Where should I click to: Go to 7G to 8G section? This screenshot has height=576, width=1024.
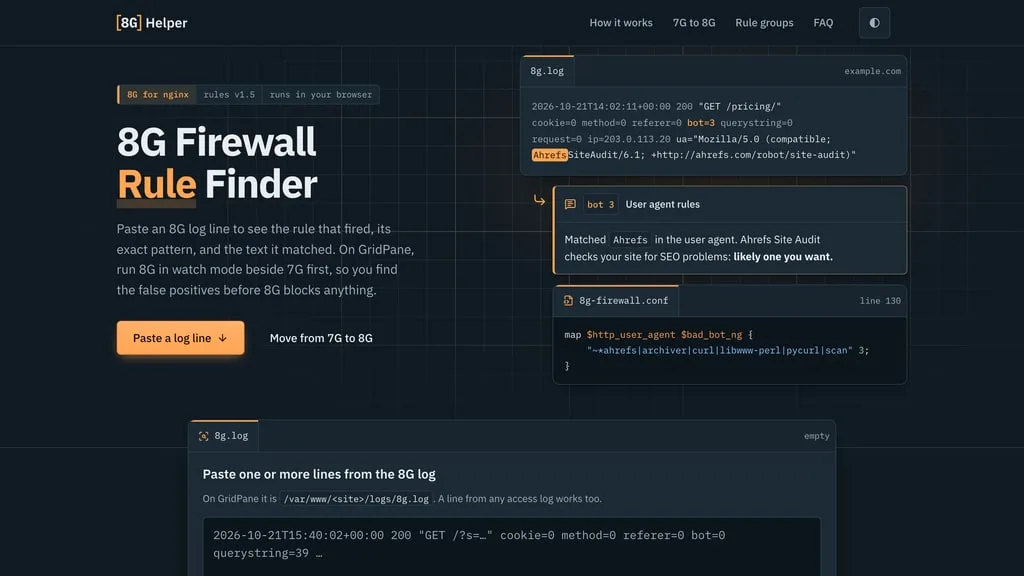694,23
